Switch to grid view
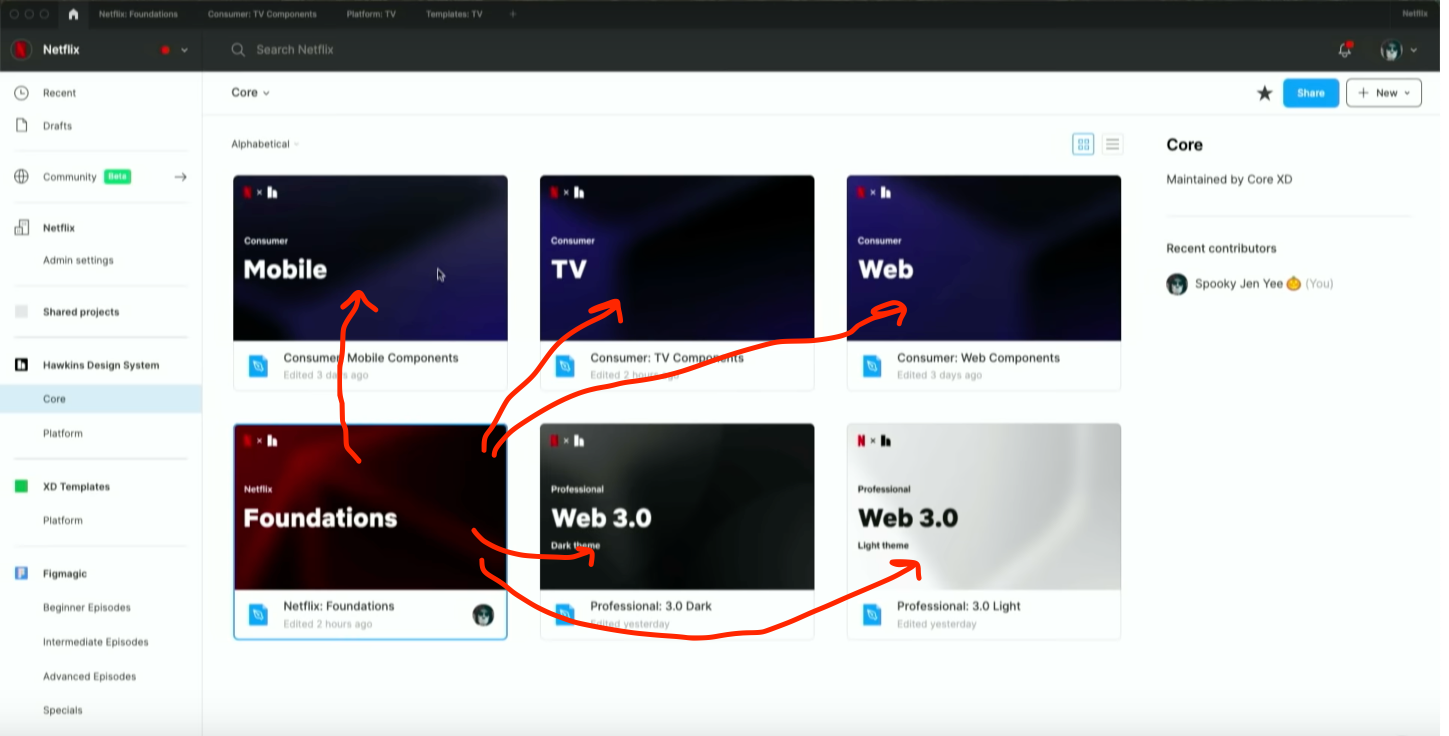Image resolution: width=1449 pixels, height=736 pixels. pyautogui.click(x=1083, y=145)
